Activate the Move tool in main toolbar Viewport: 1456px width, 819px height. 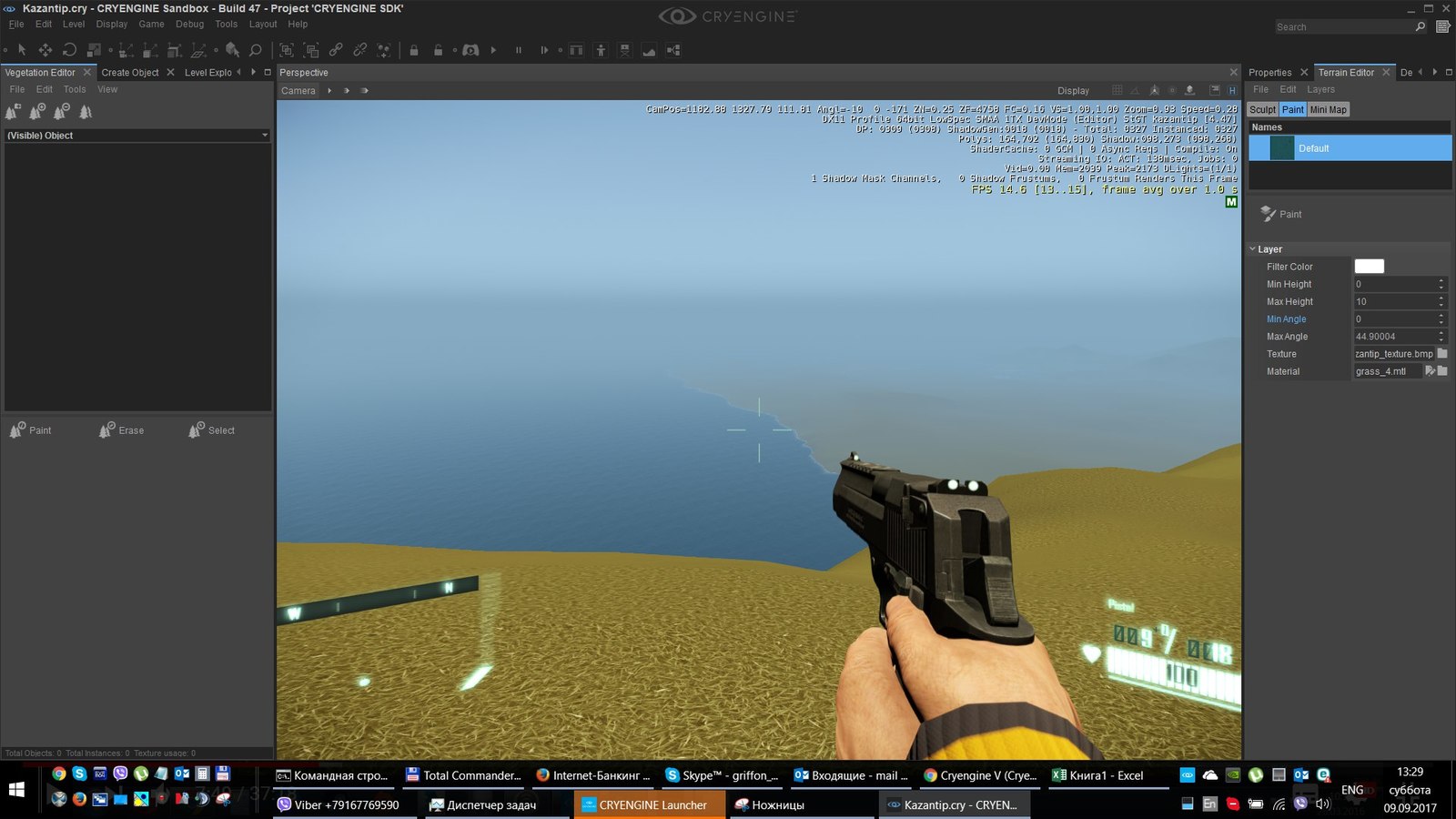click(x=45, y=50)
